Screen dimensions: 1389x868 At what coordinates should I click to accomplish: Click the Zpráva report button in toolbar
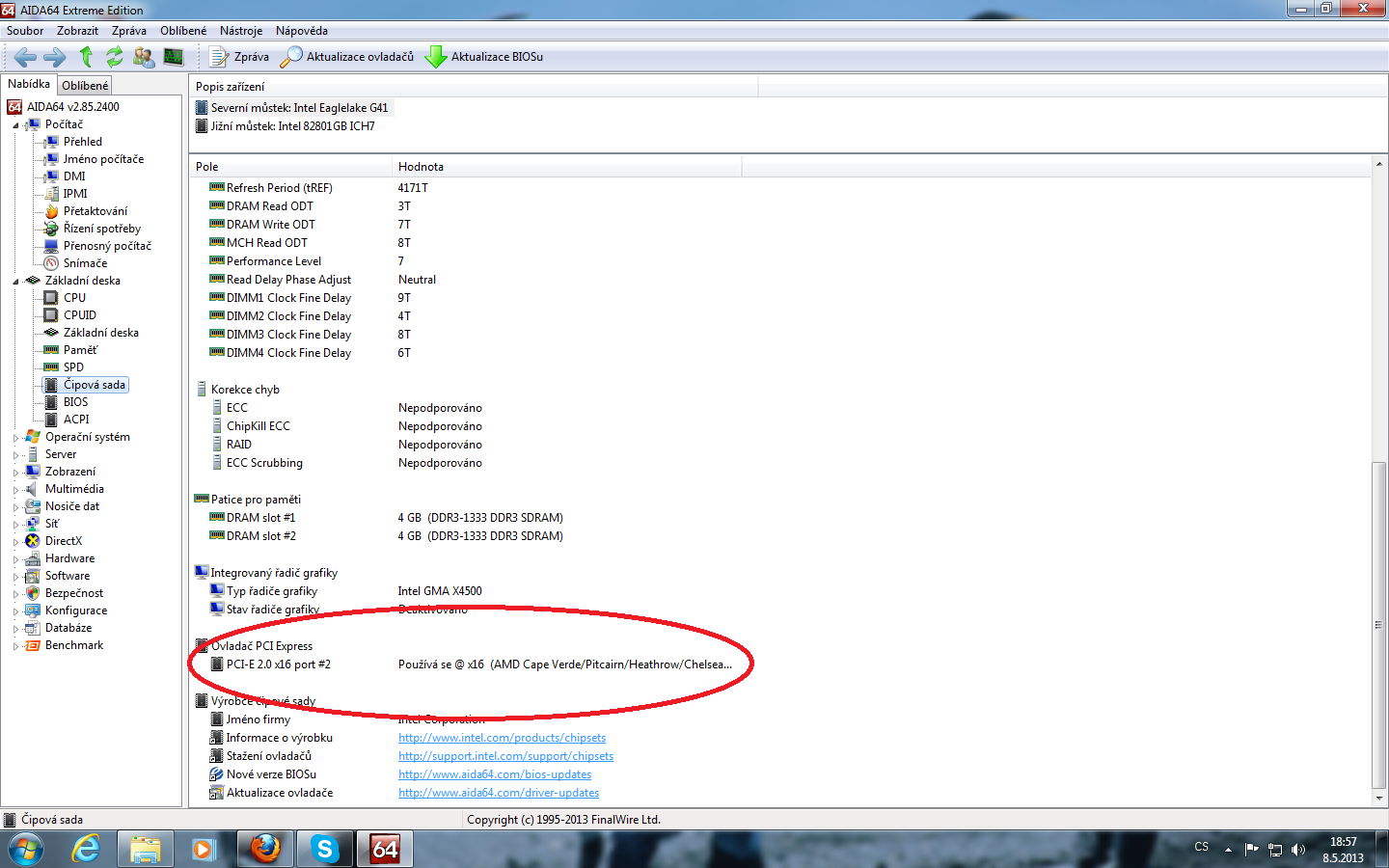239,57
